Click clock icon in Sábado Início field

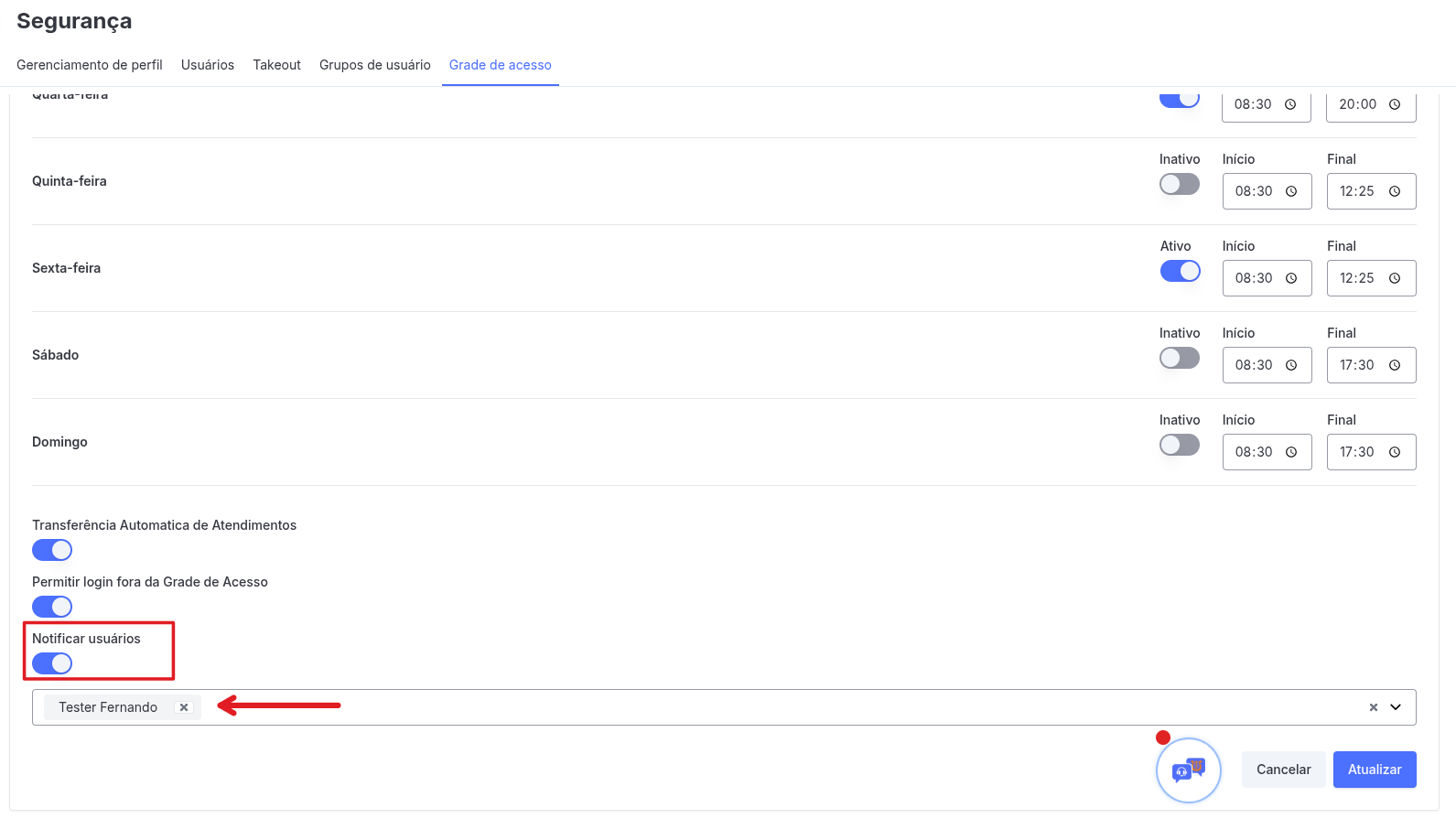tap(1291, 365)
